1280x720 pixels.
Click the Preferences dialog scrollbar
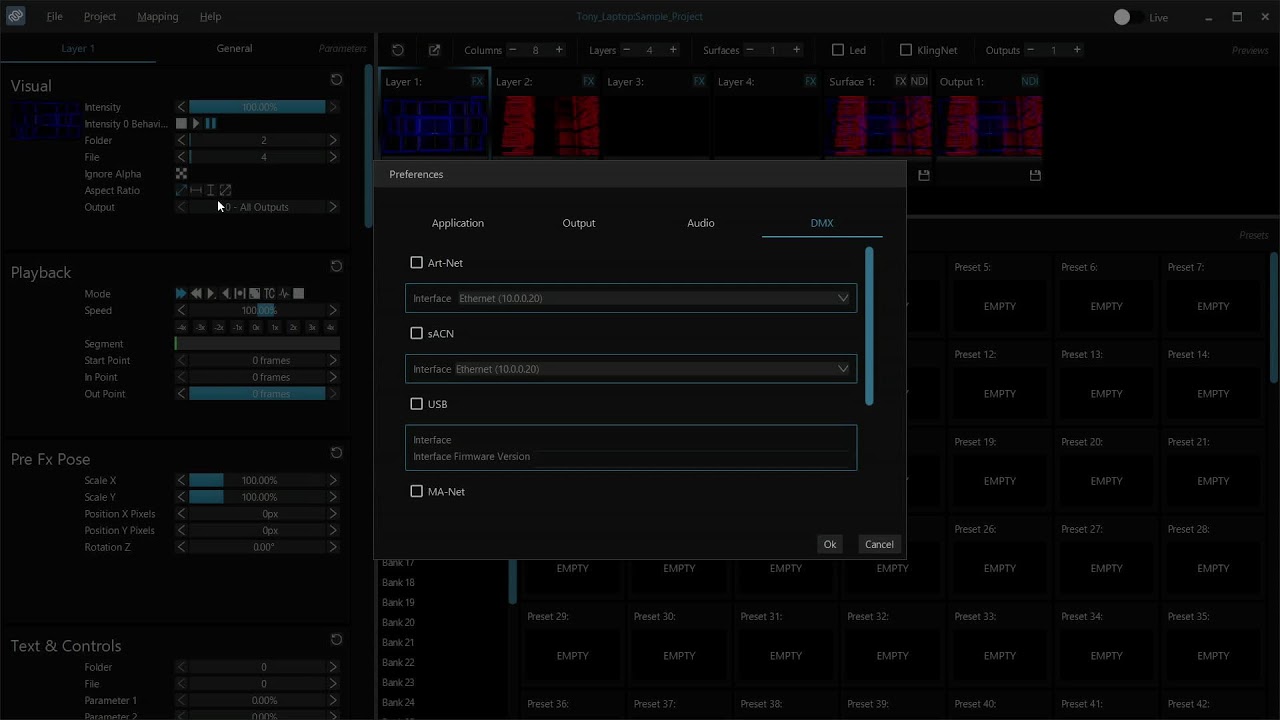click(869, 326)
